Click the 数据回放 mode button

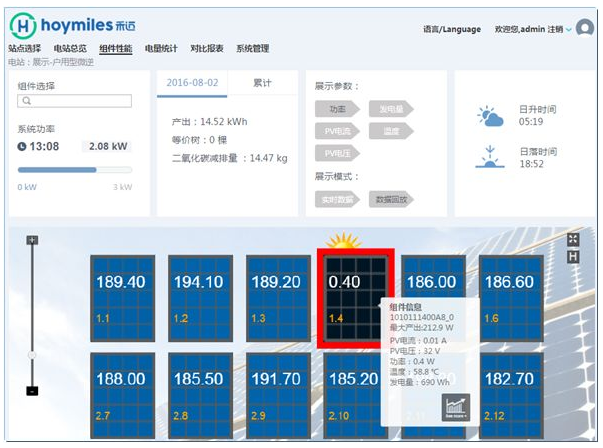pyautogui.click(x=389, y=199)
